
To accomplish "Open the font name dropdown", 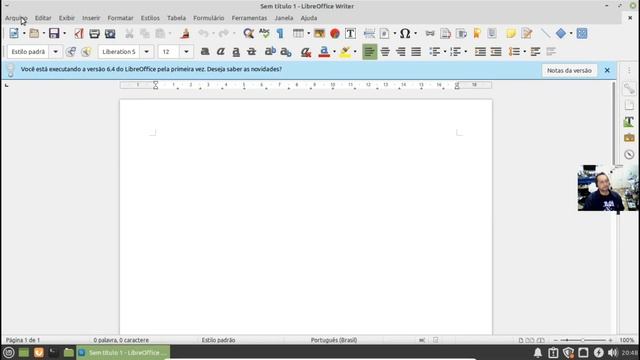I will coord(147,52).
